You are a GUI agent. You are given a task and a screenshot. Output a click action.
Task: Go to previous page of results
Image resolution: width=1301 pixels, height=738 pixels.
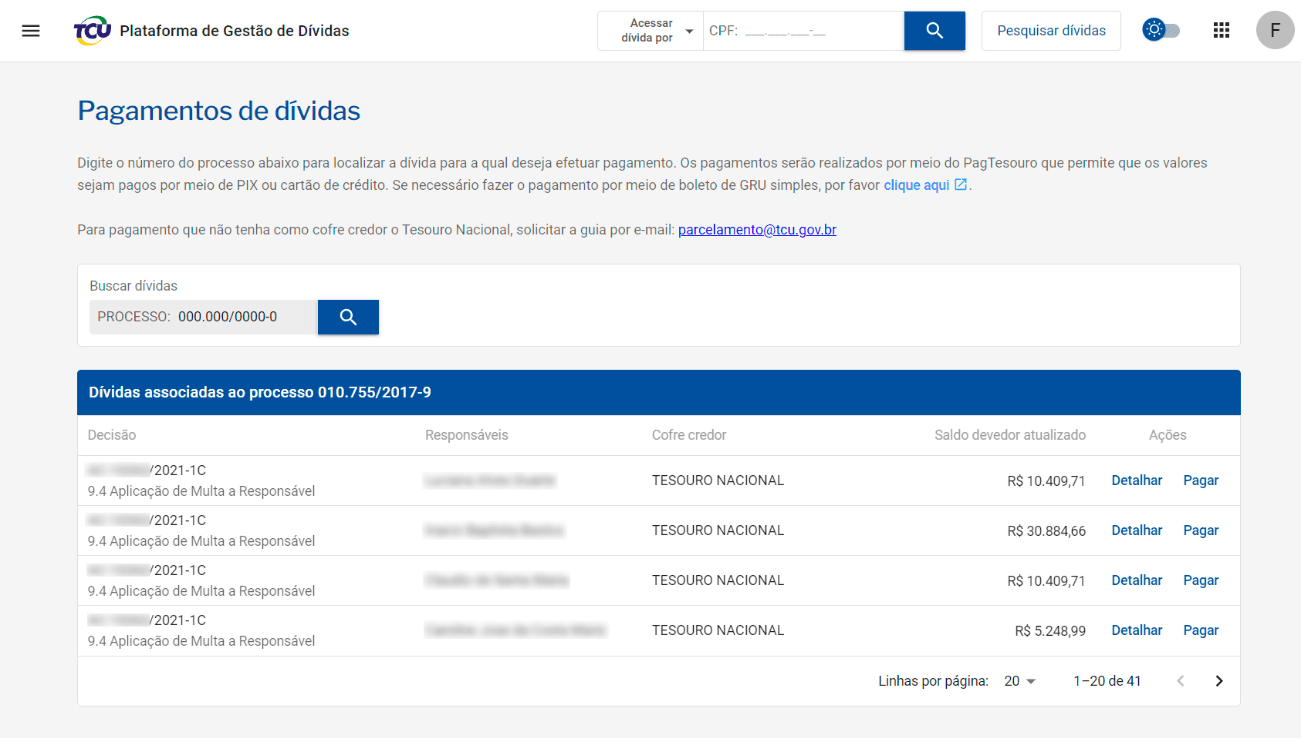click(x=1180, y=681)
